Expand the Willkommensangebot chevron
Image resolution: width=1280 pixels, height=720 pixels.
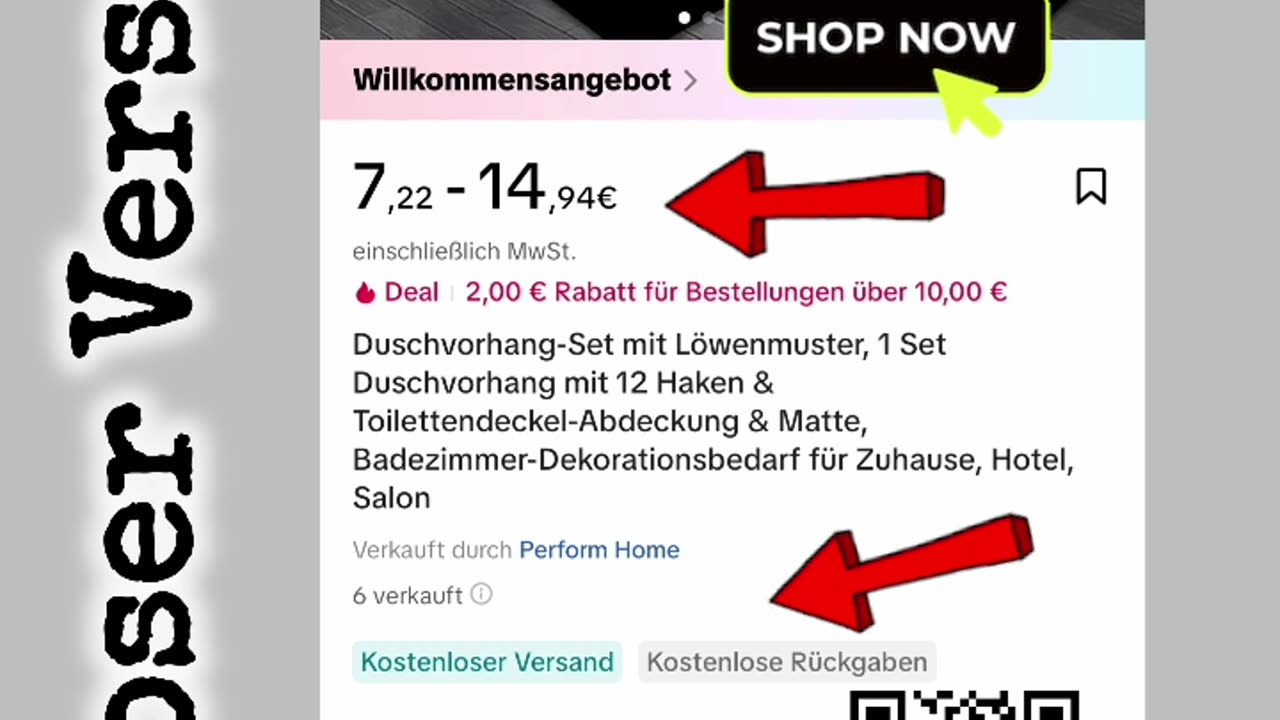689,81
